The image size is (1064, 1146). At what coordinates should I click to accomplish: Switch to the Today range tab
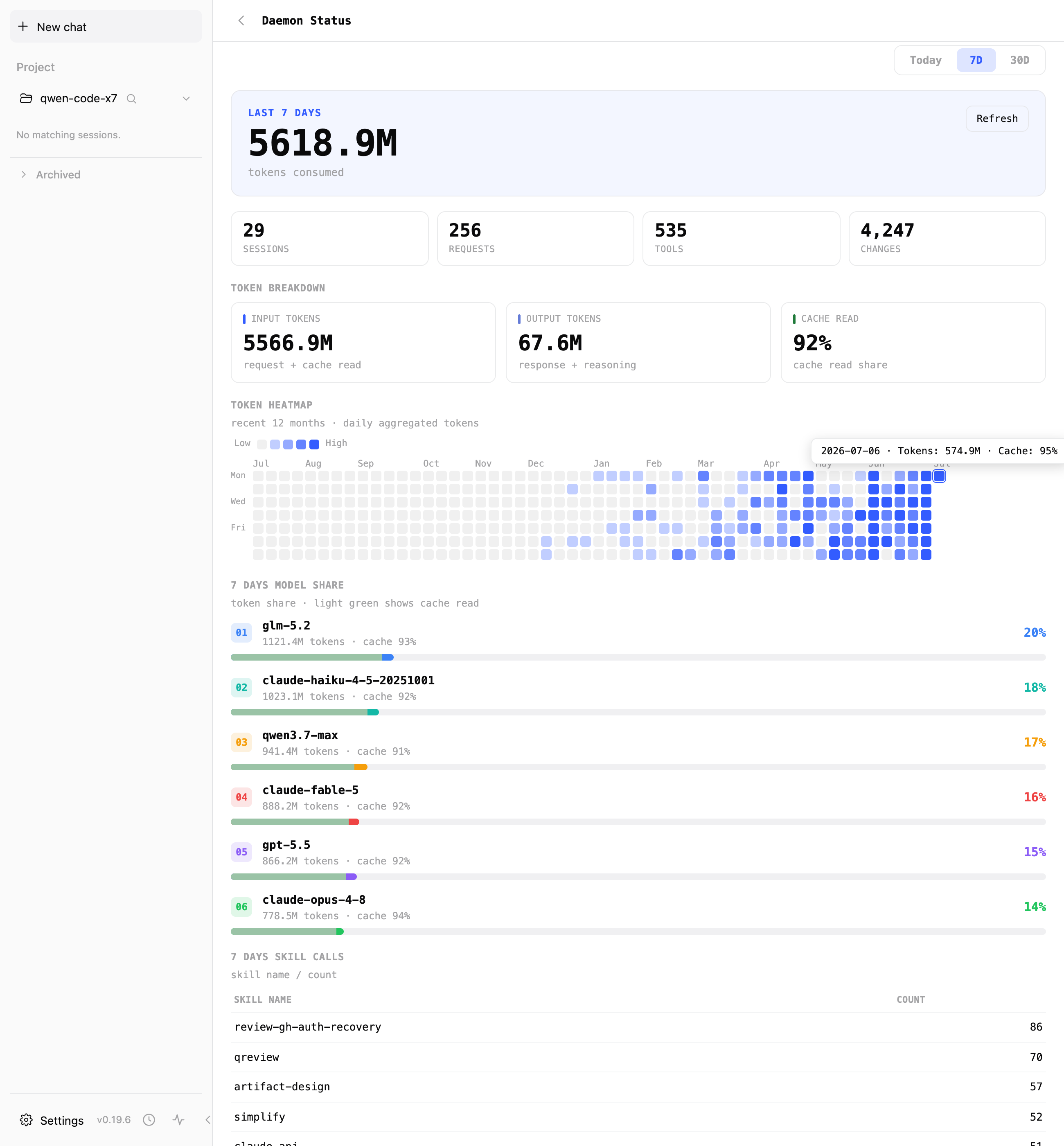click(925, 60)
